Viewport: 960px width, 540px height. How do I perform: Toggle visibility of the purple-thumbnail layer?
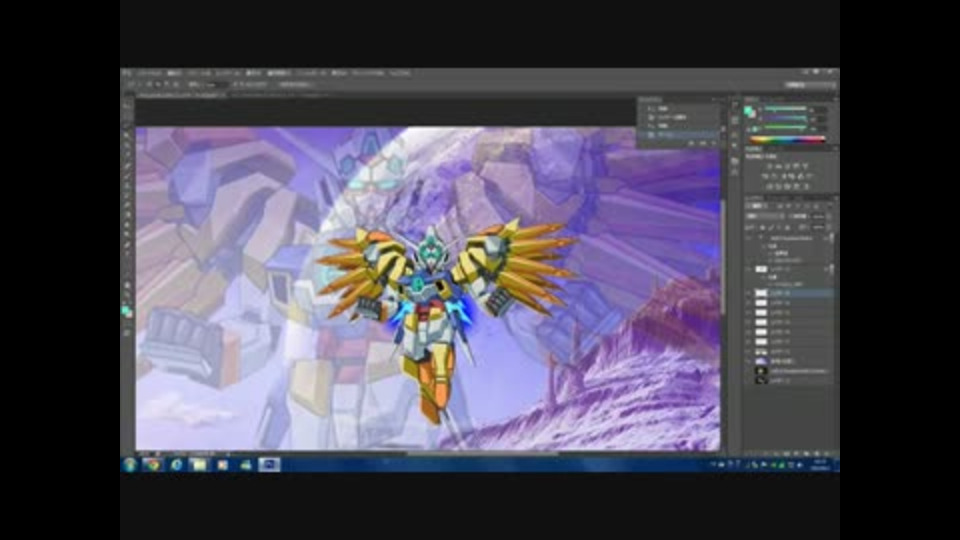748,361
